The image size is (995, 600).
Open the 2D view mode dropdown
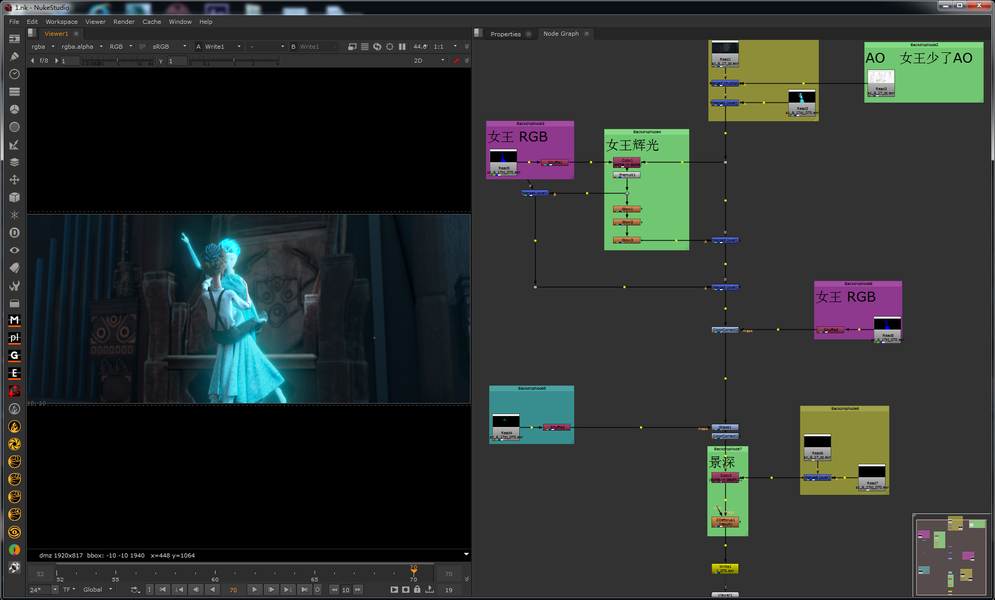[429, 60]
